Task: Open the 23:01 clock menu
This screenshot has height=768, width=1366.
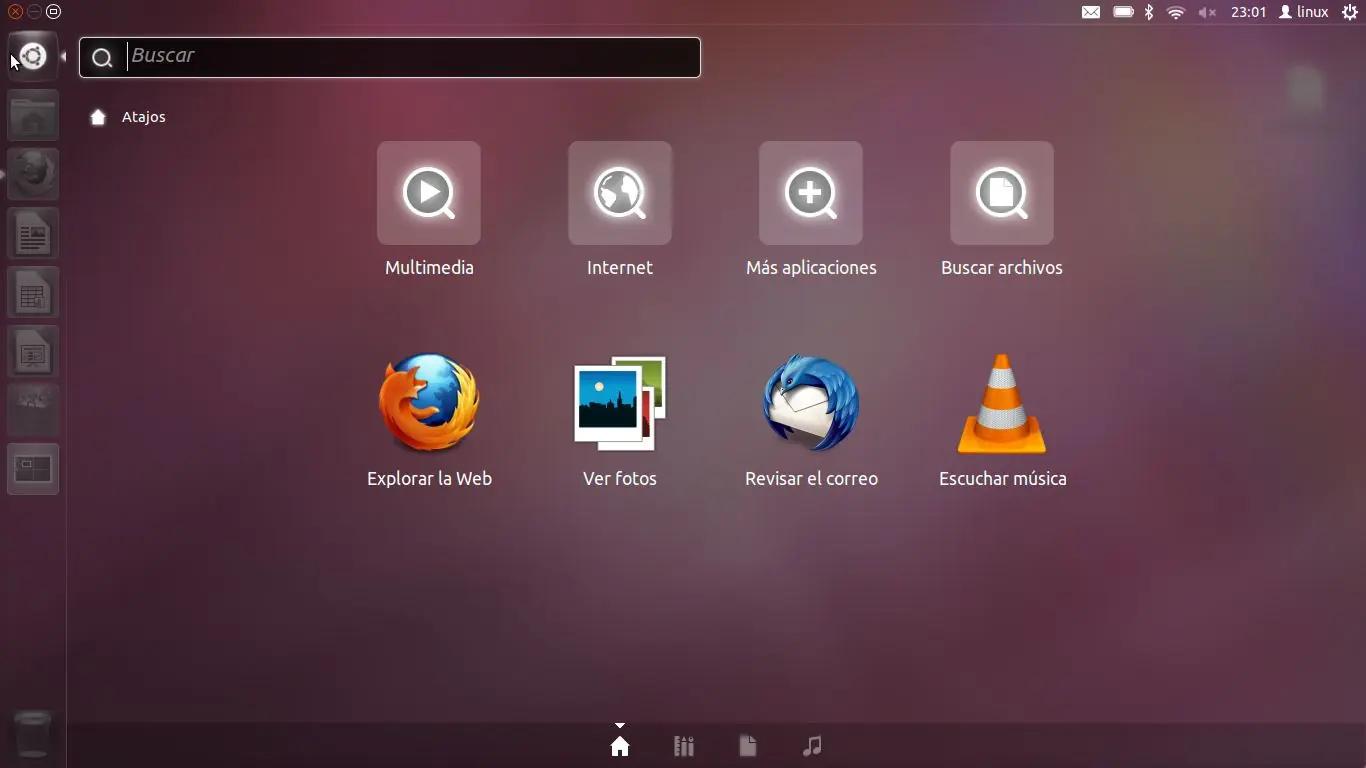Action: click(x=1248, y=12)
